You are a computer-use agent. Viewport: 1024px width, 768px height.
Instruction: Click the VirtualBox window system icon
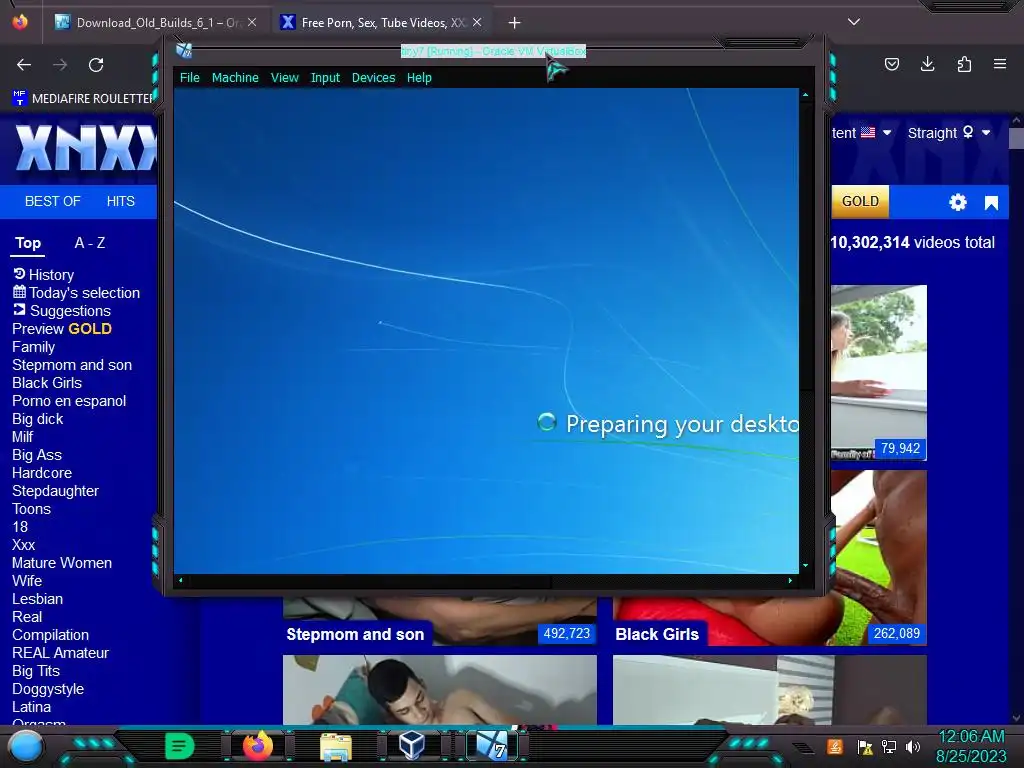[x=184, y=50]
